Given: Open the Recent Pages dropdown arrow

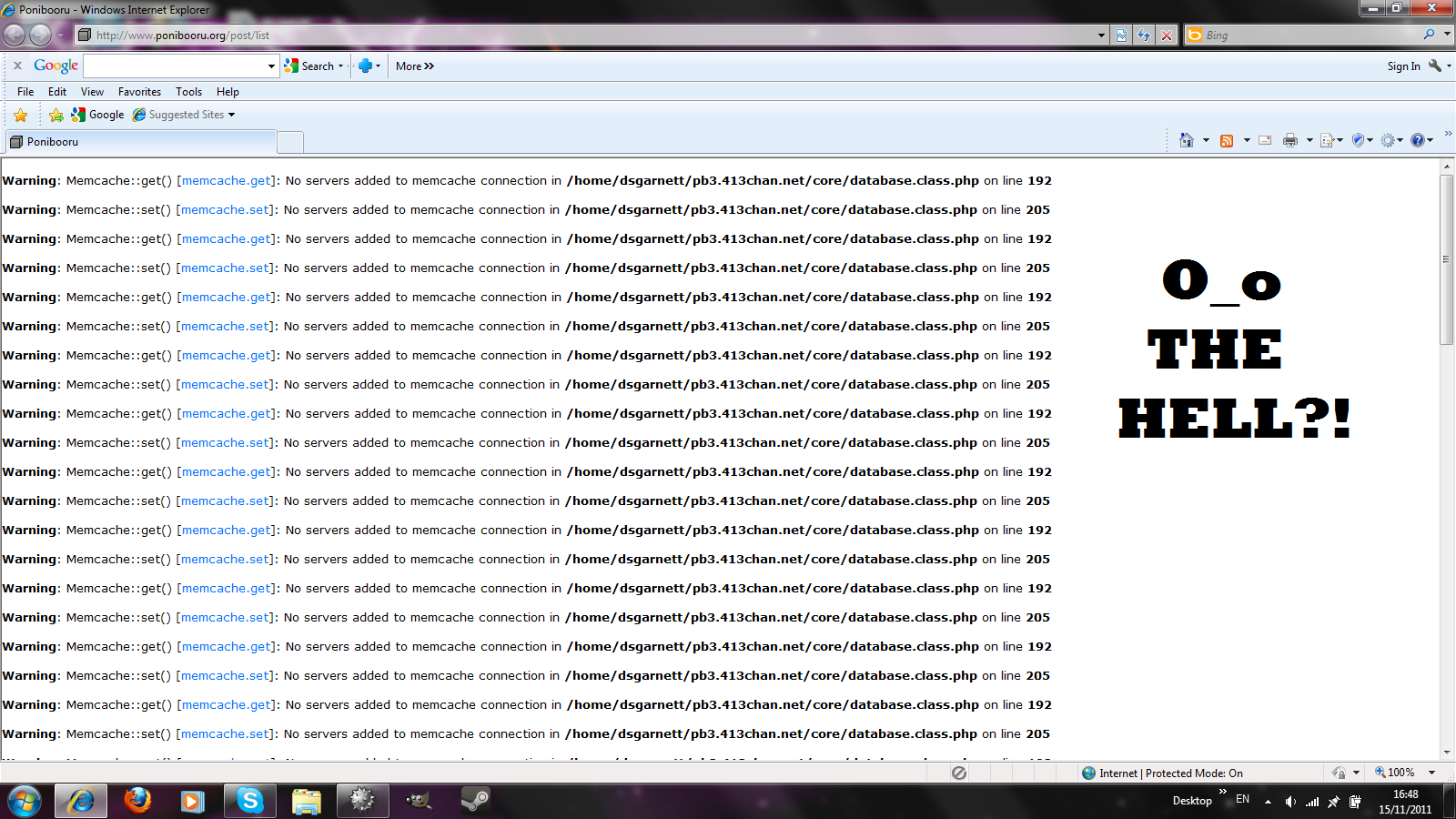Looking at the screenshot, I should tap(61, 35).
